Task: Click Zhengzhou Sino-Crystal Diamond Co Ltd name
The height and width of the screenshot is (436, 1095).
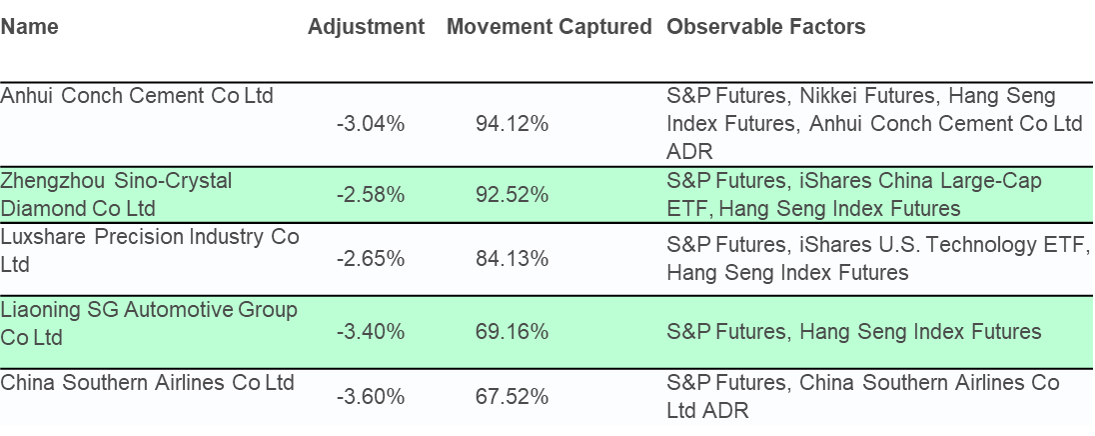Action: [116, 194]
